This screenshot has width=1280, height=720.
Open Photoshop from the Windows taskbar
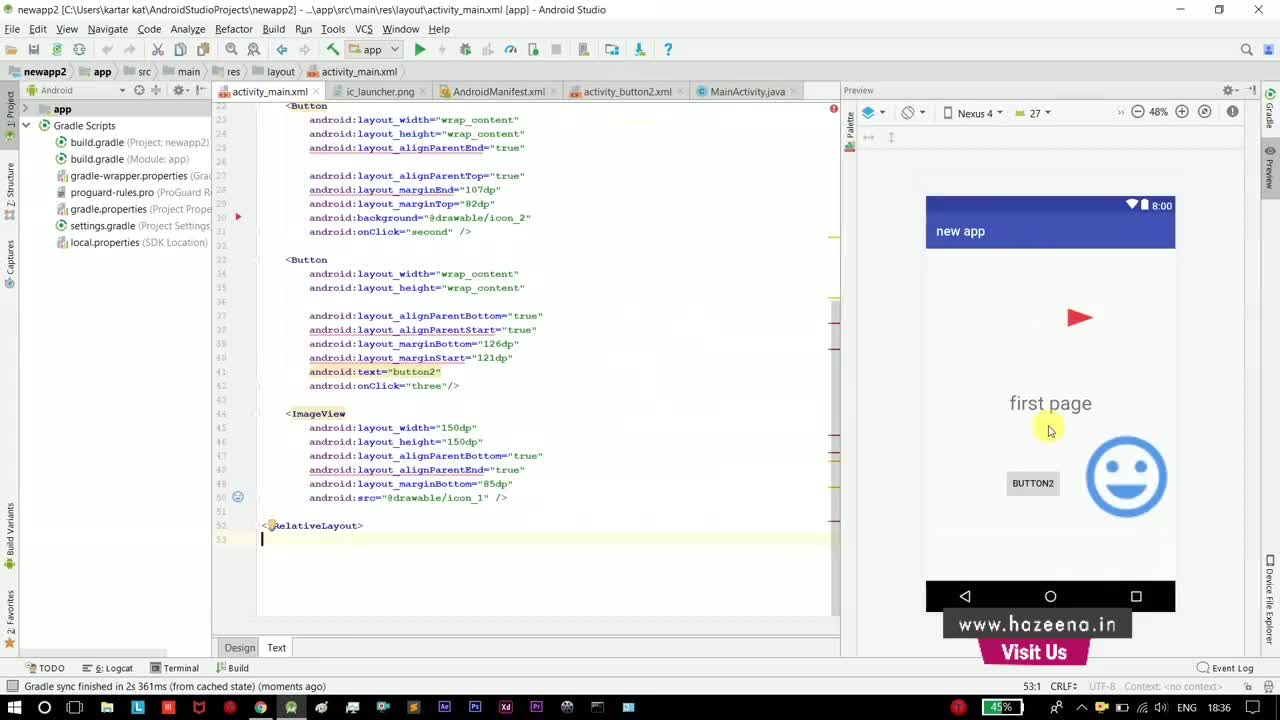pyautogui.click(x=475, y=707)
